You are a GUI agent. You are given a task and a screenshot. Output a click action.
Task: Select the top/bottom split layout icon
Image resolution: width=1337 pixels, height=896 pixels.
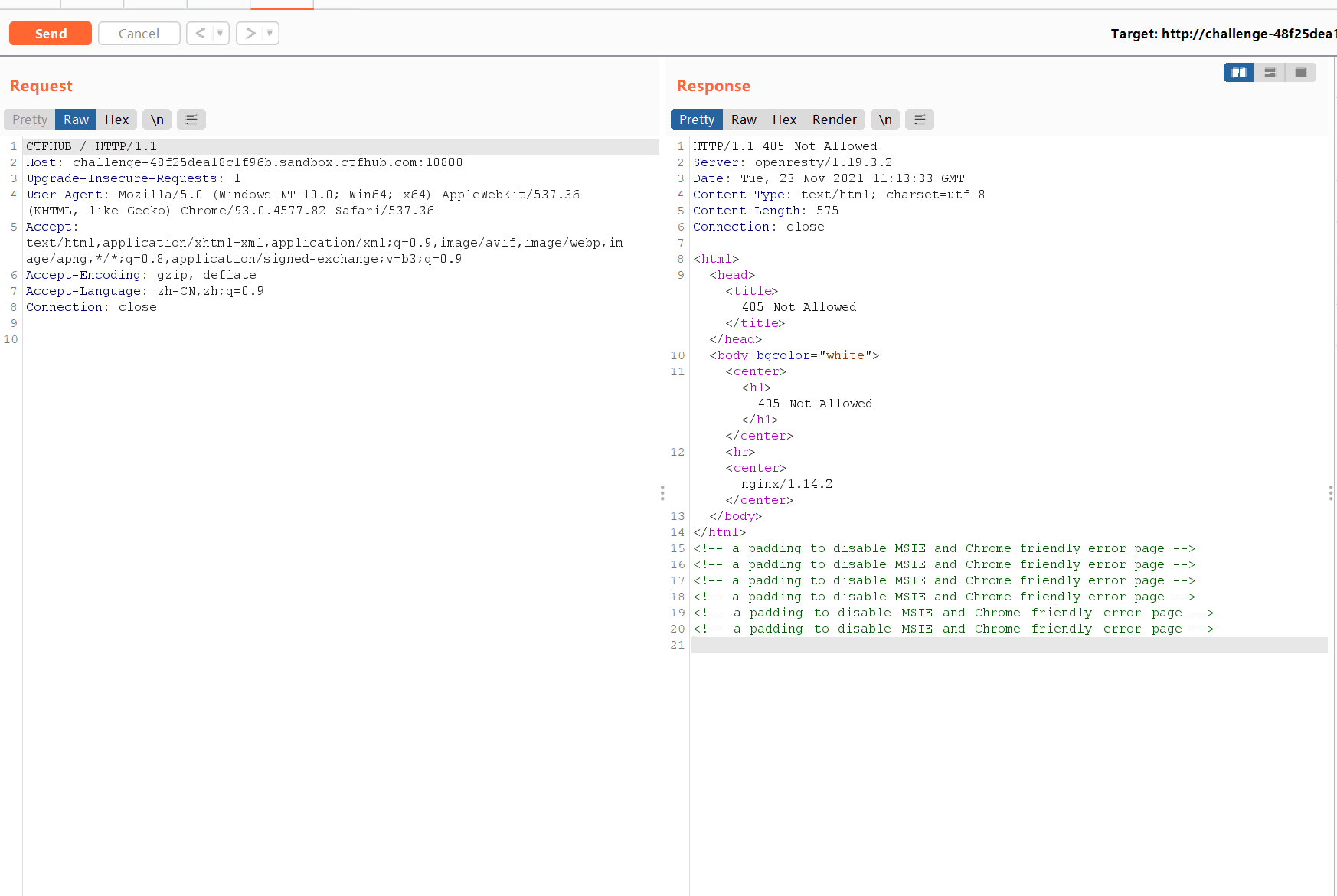(x=1270, y=73)
